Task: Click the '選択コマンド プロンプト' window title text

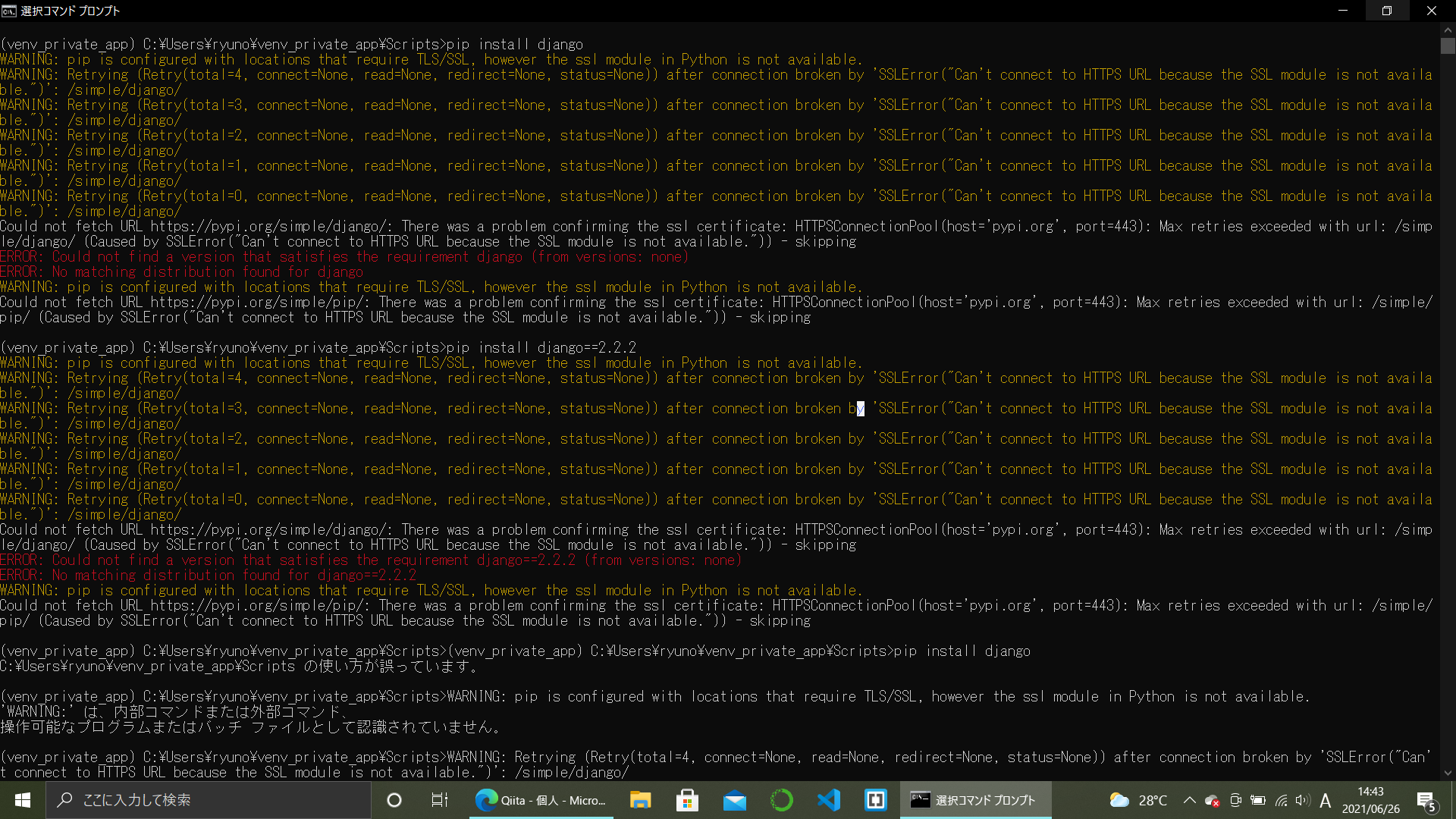Action: coord(70,11)
